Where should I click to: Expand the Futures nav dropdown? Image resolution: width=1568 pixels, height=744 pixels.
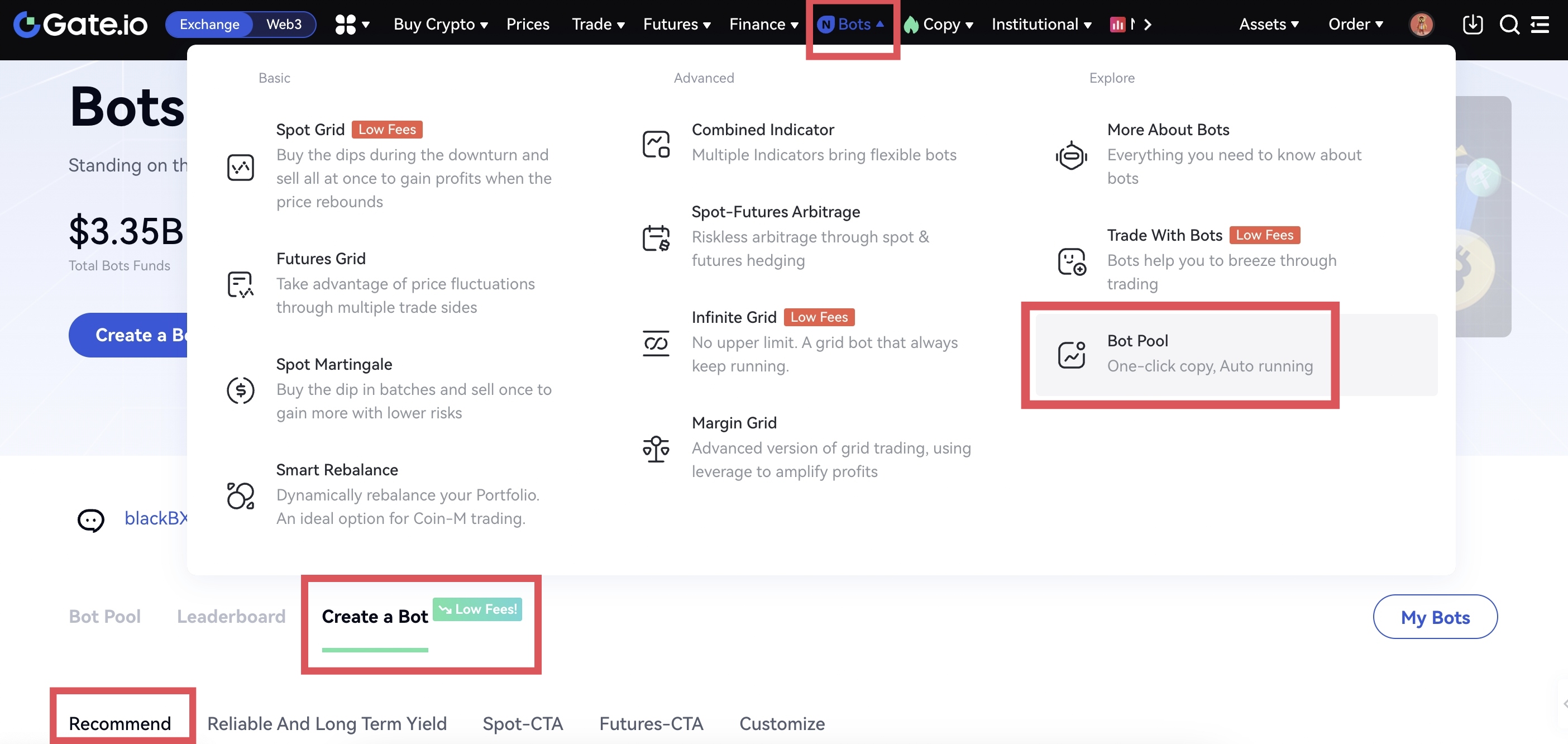(676, 25)
